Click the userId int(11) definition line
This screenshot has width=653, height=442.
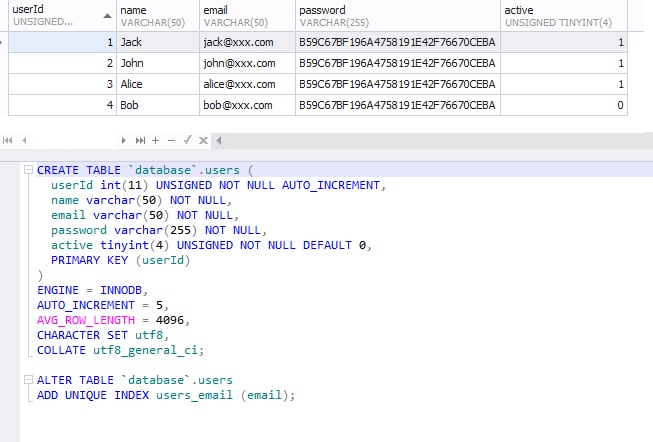tap(218, 185)
